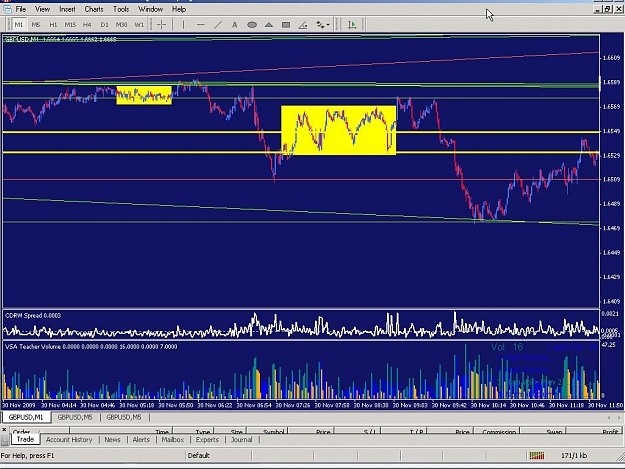Image resolution: width=625 pixels, height=469 pixels.
Task: Click the 1.6449 price scale label
Action: 611,253
